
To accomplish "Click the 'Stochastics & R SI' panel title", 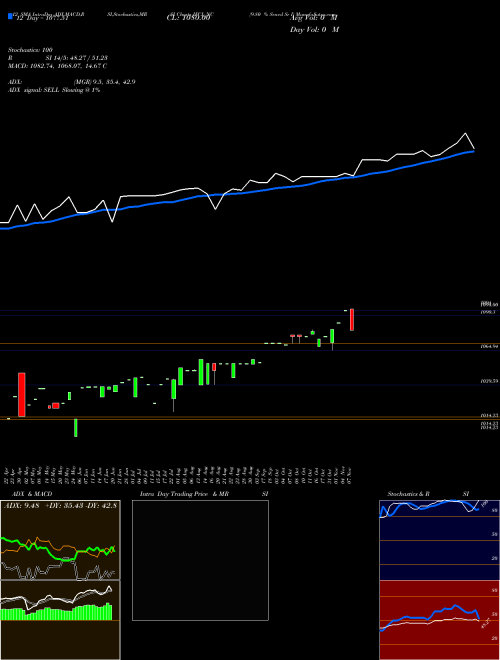I will click(428, 494).
